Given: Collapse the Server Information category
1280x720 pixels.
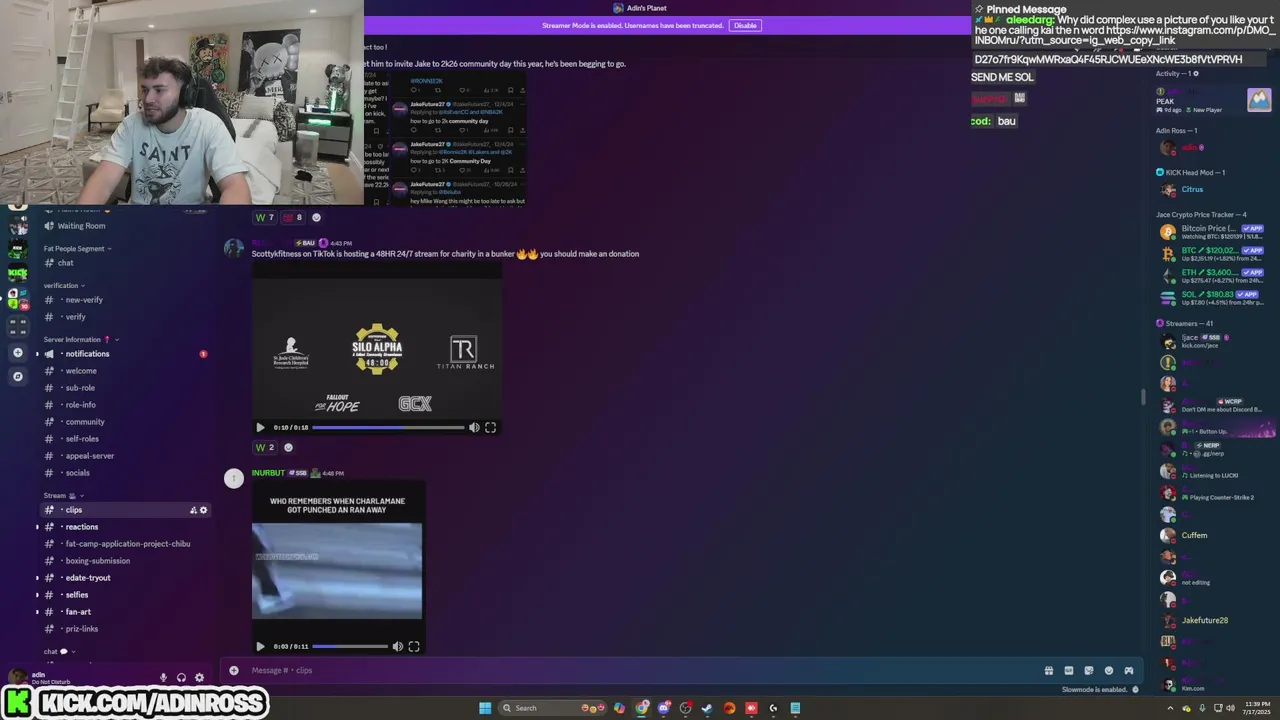Looking at the screenshot, I should pos(80,339).
